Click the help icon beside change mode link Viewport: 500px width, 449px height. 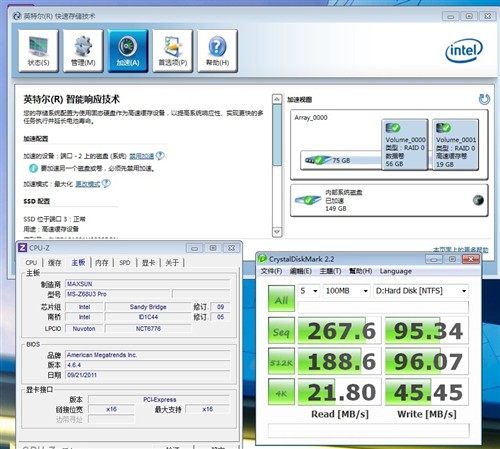click(106, 183)
